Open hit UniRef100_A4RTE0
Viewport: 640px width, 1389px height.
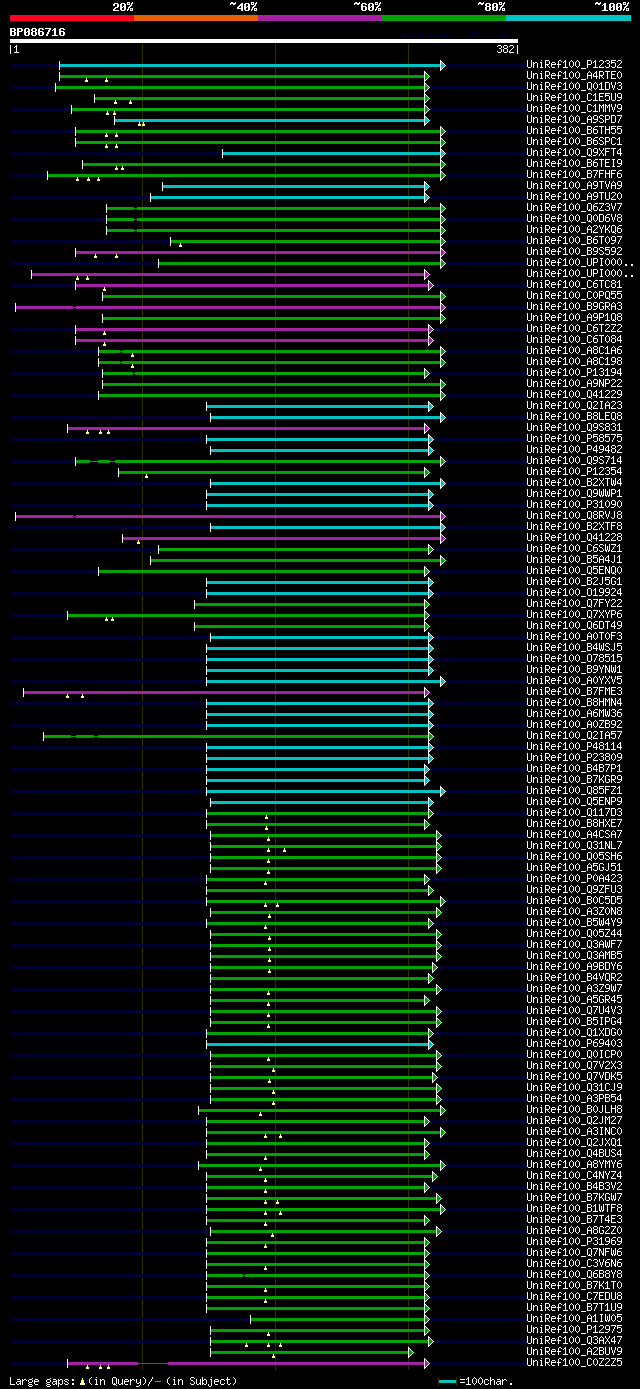point(574,75)
